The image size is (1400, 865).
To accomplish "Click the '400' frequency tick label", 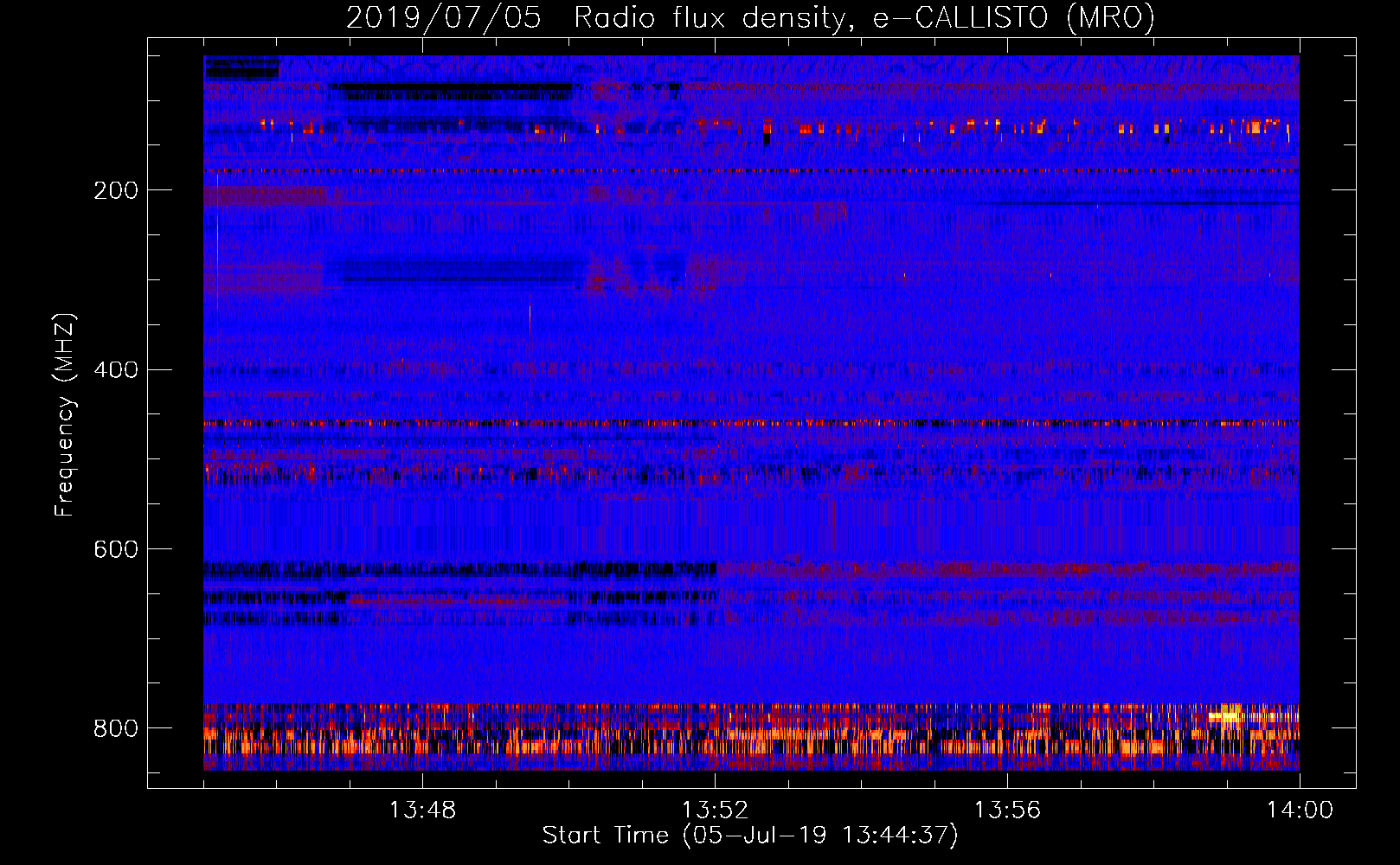I will (x=116, y=370).
